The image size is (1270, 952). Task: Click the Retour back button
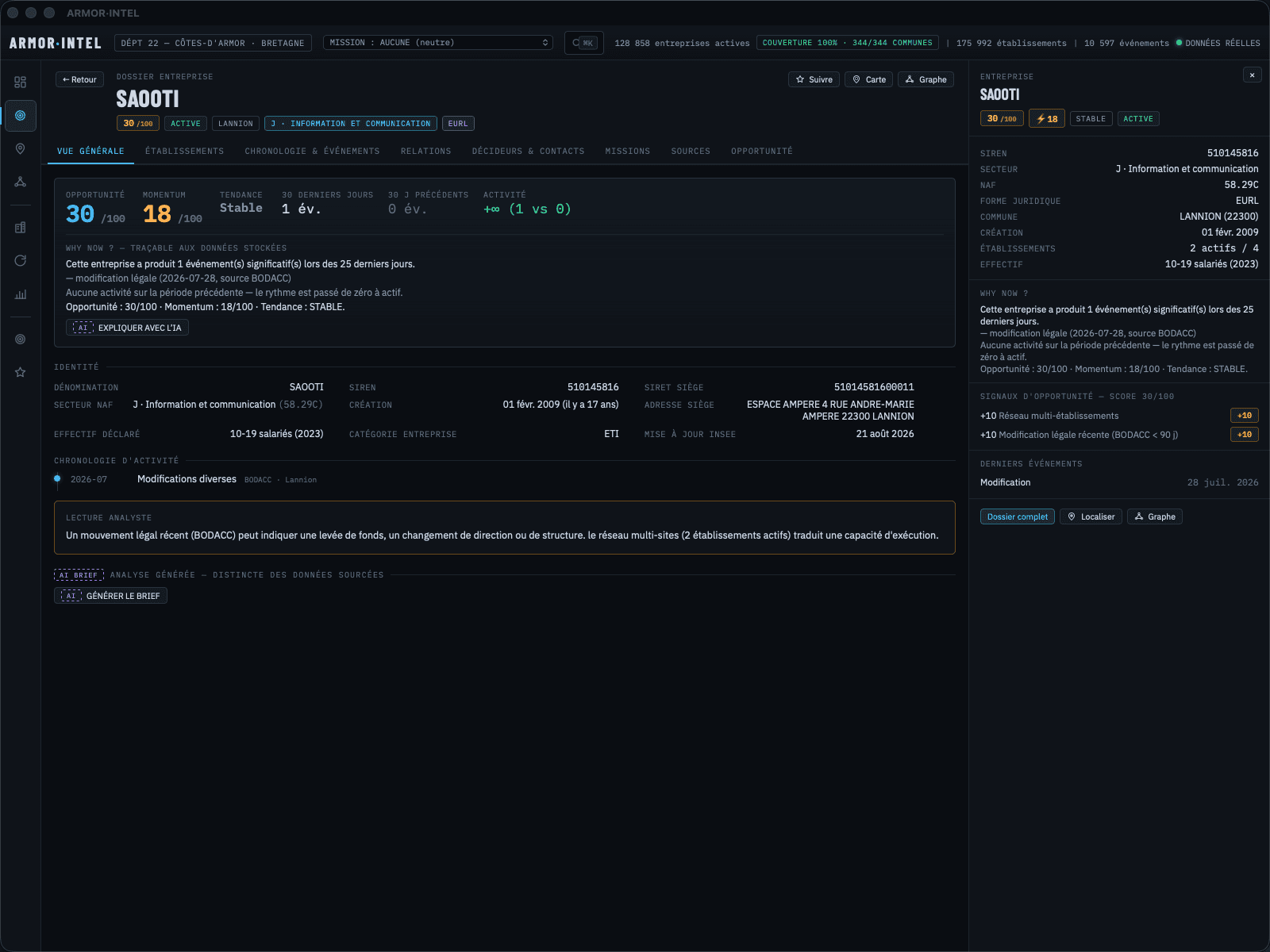[79, 79]
